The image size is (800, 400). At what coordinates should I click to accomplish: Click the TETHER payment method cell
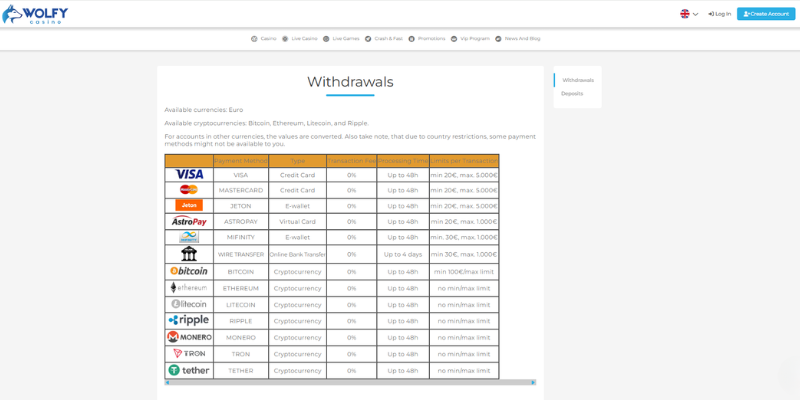click(241, 371)
